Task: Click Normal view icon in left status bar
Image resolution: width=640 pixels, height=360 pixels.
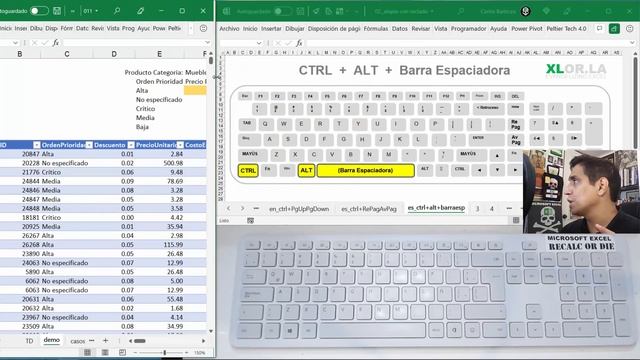Action: tap(87, 352)
